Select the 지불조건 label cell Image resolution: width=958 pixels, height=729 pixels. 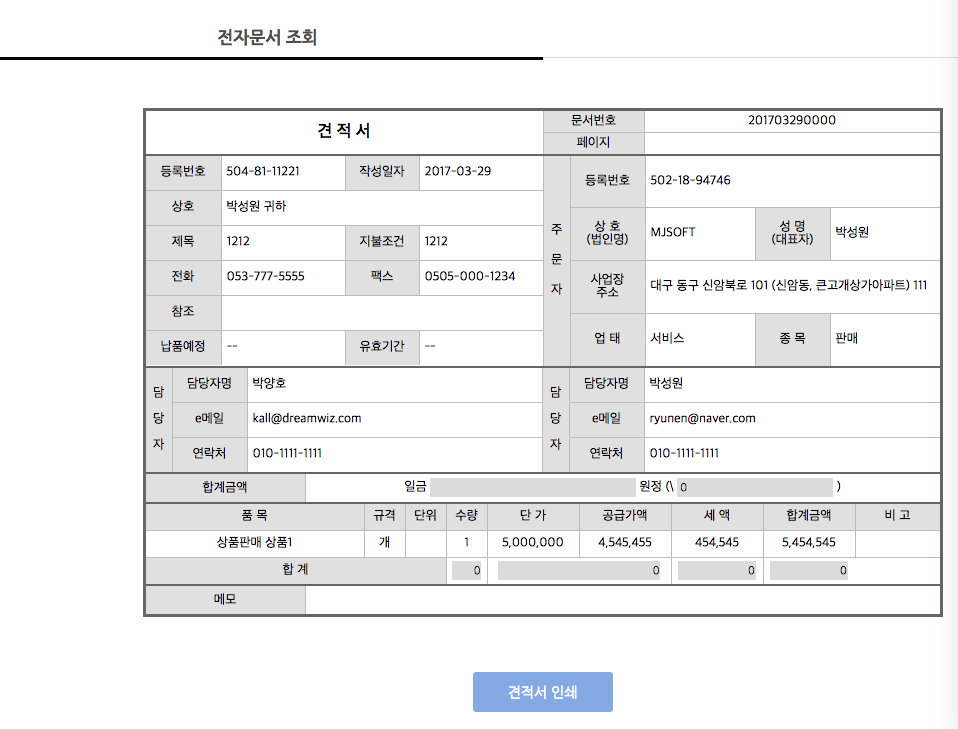[382, 241]
